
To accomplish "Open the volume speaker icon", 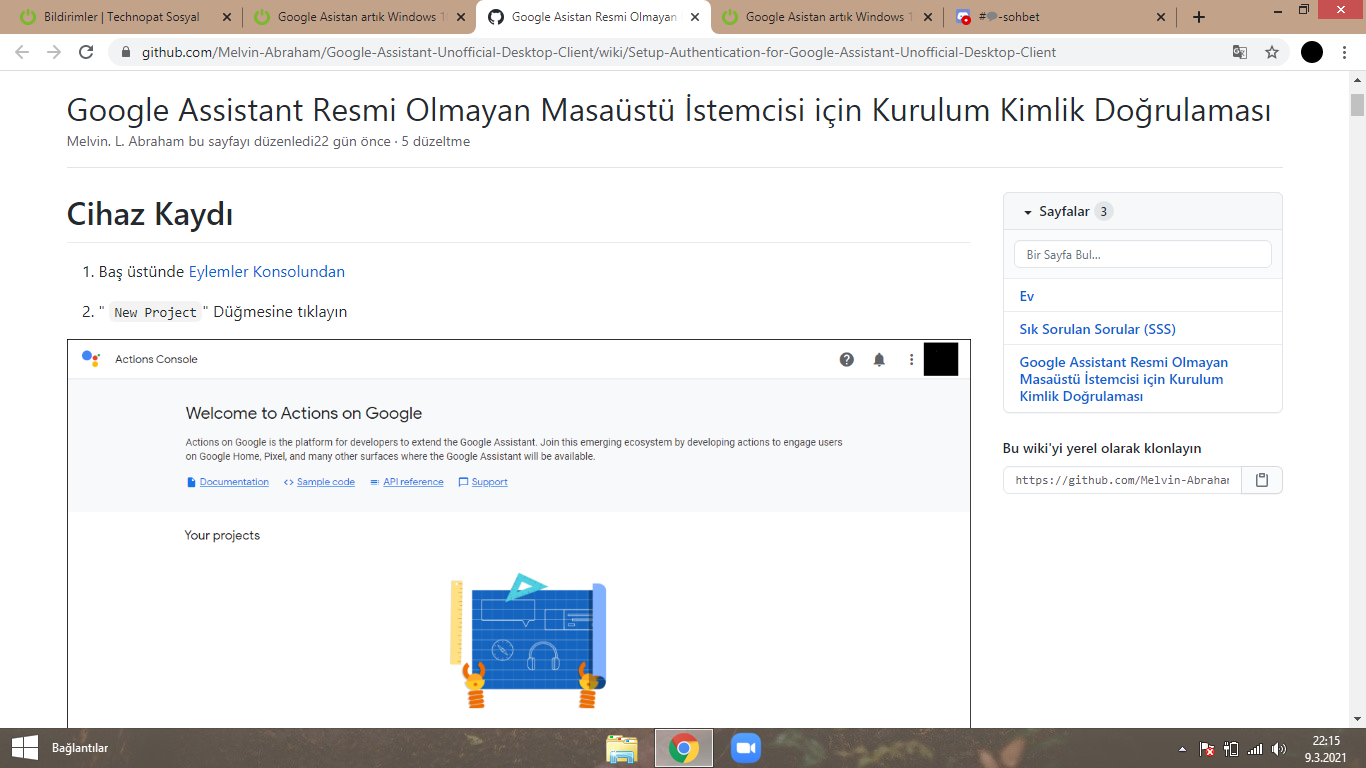I will click(x=1279, y=749).
